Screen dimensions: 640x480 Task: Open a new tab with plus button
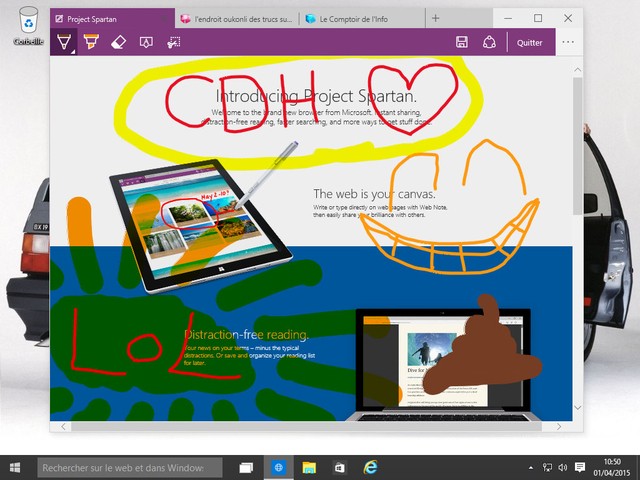[435, 18]
